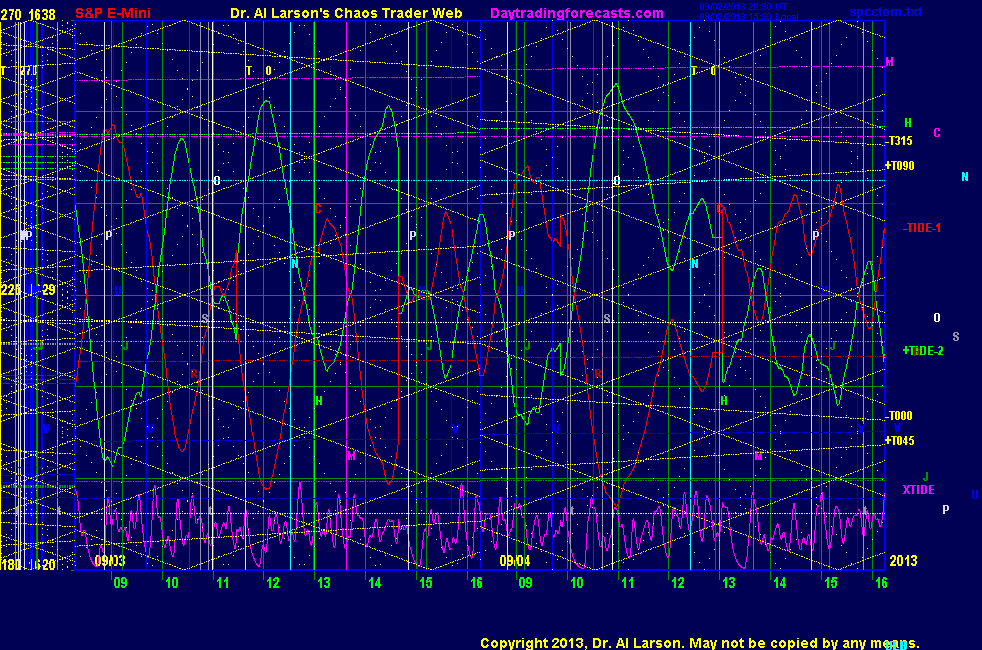The height and width of the screenshot is (650, 982).
Task: Click the 09/04 date label
Action: click(x=514, y=561)
